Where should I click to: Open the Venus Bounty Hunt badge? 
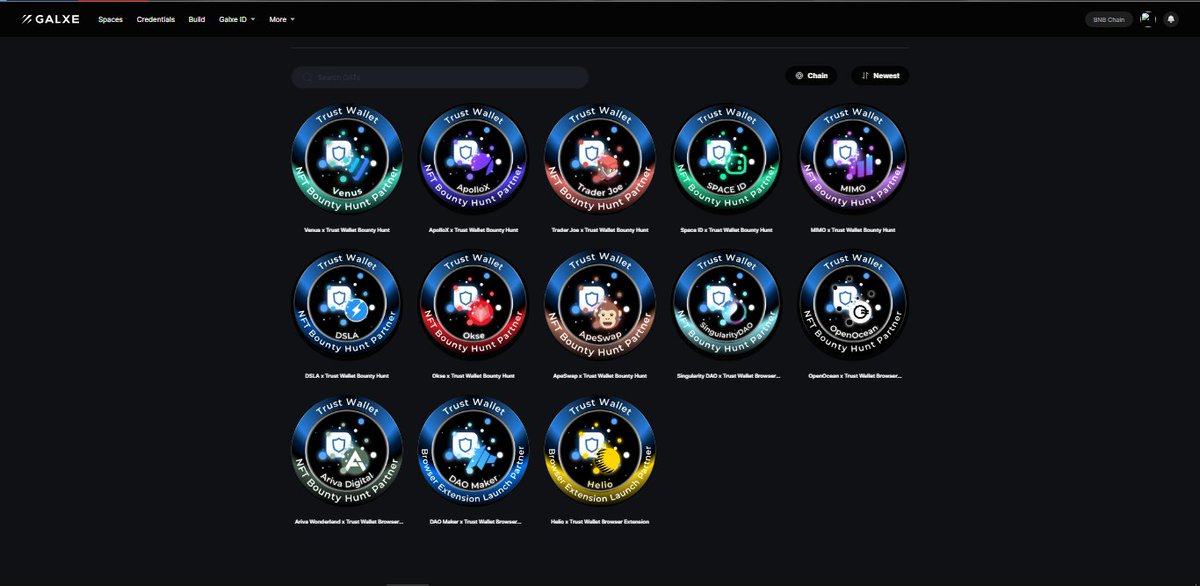pyautogui.click(x=347, y=159)
